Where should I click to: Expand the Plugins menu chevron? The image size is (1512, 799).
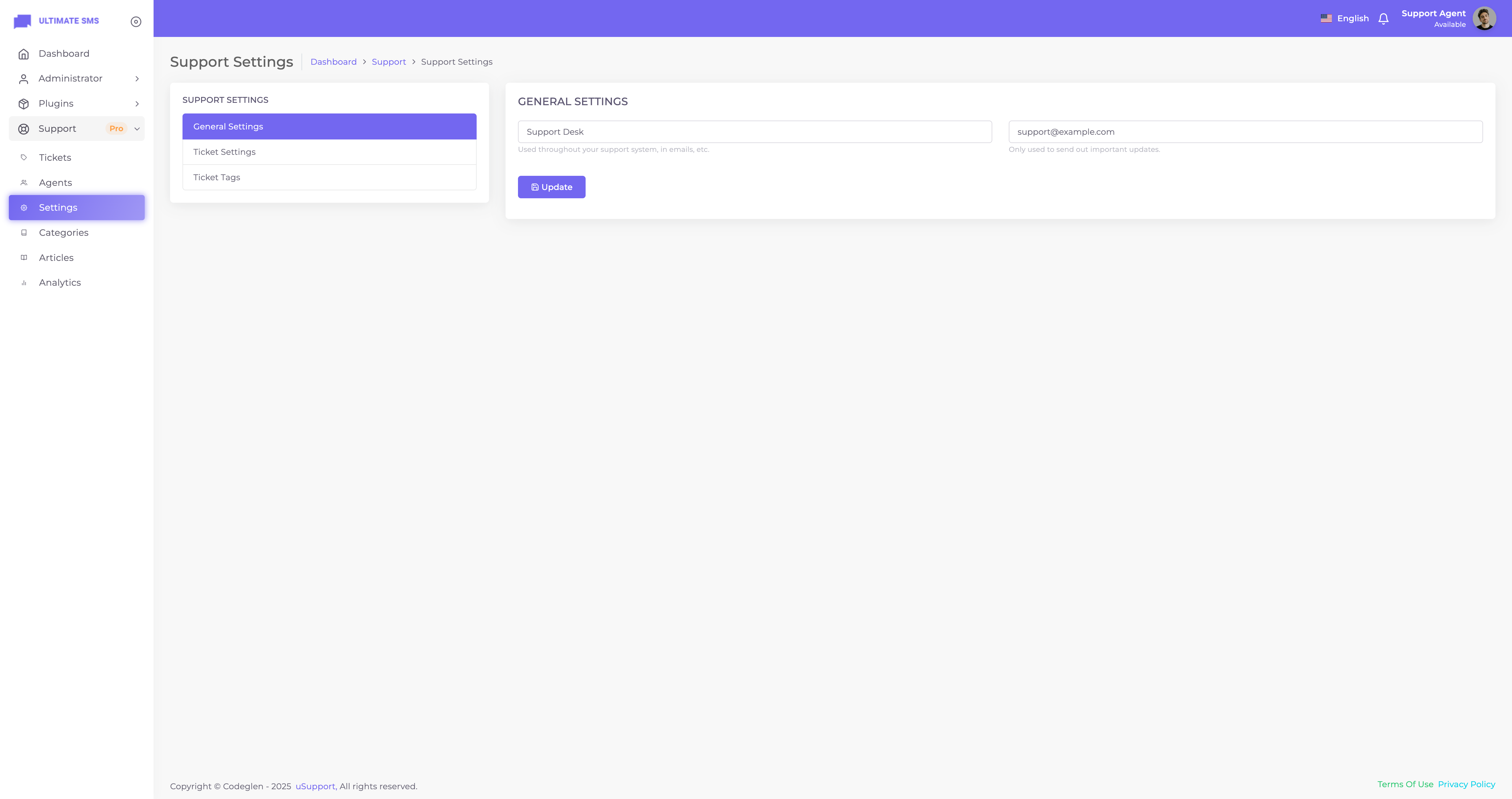pyautogui.click(x=137, y=104)
